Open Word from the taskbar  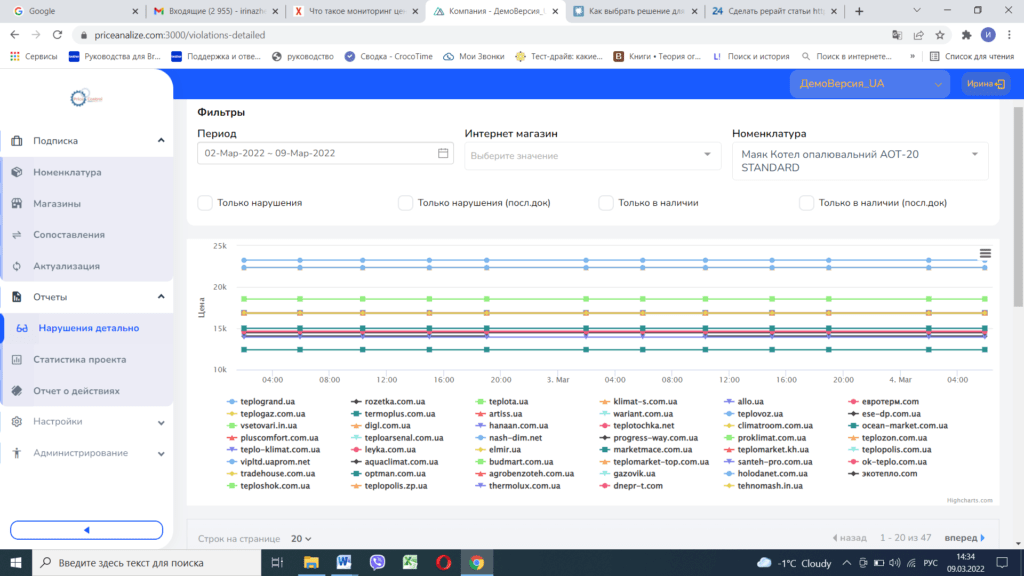pos(344,562)
